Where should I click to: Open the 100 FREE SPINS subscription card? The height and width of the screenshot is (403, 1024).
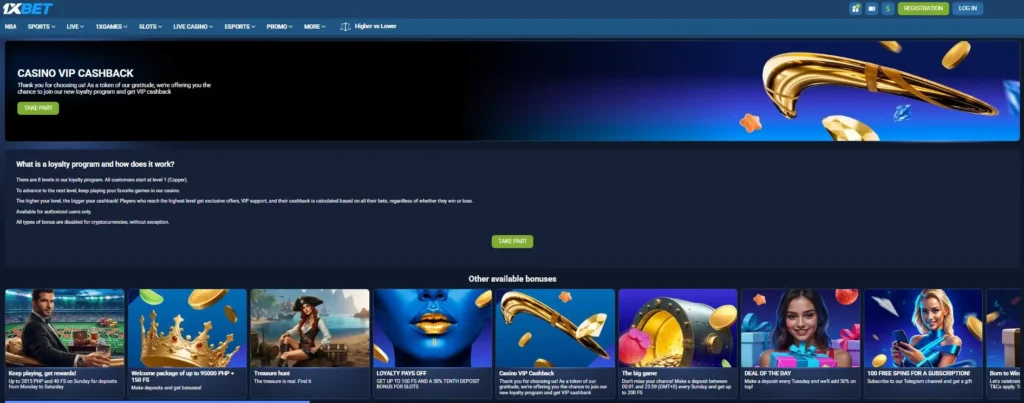923,344
